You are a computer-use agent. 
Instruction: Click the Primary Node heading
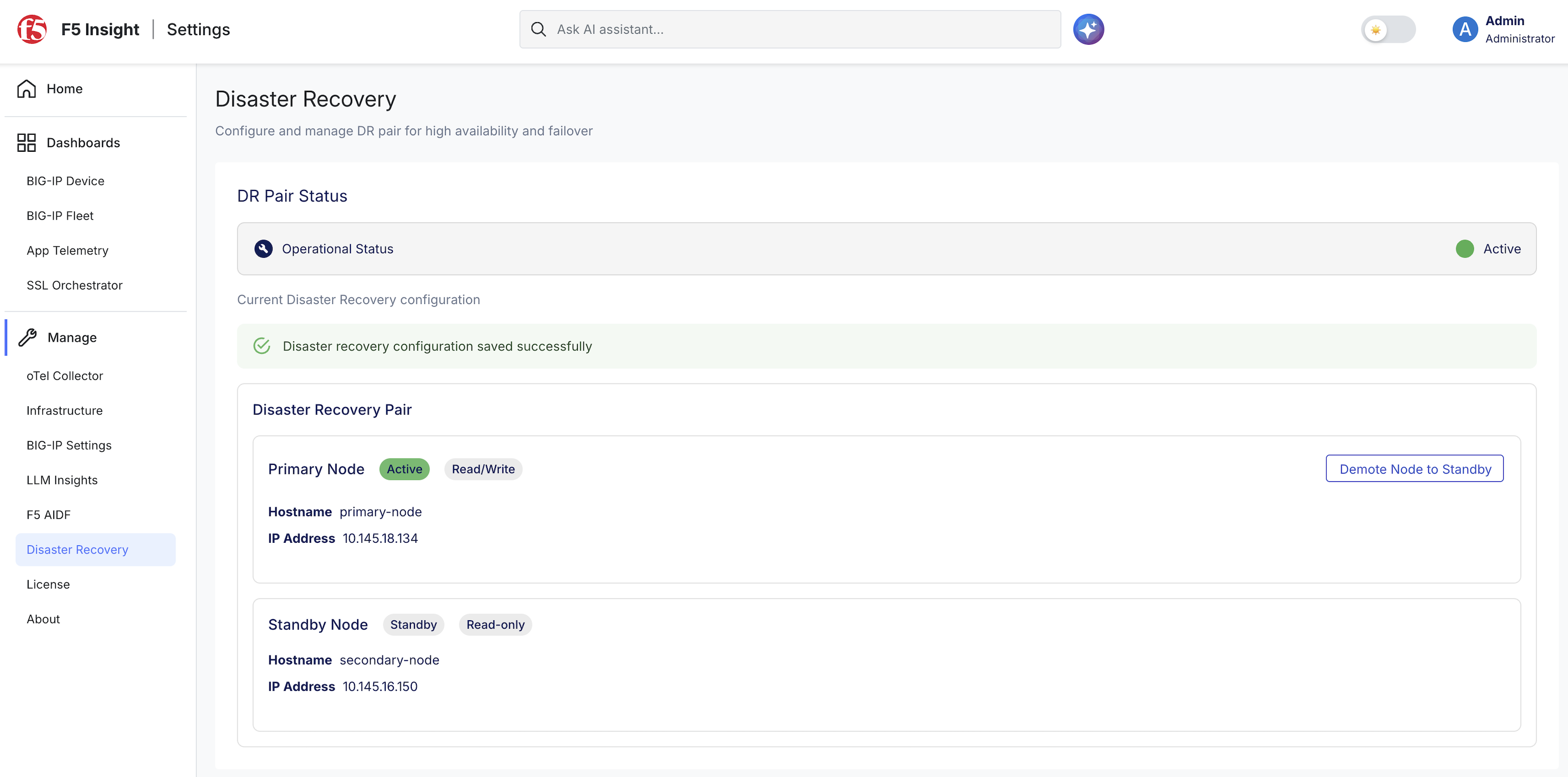(316, 469)
